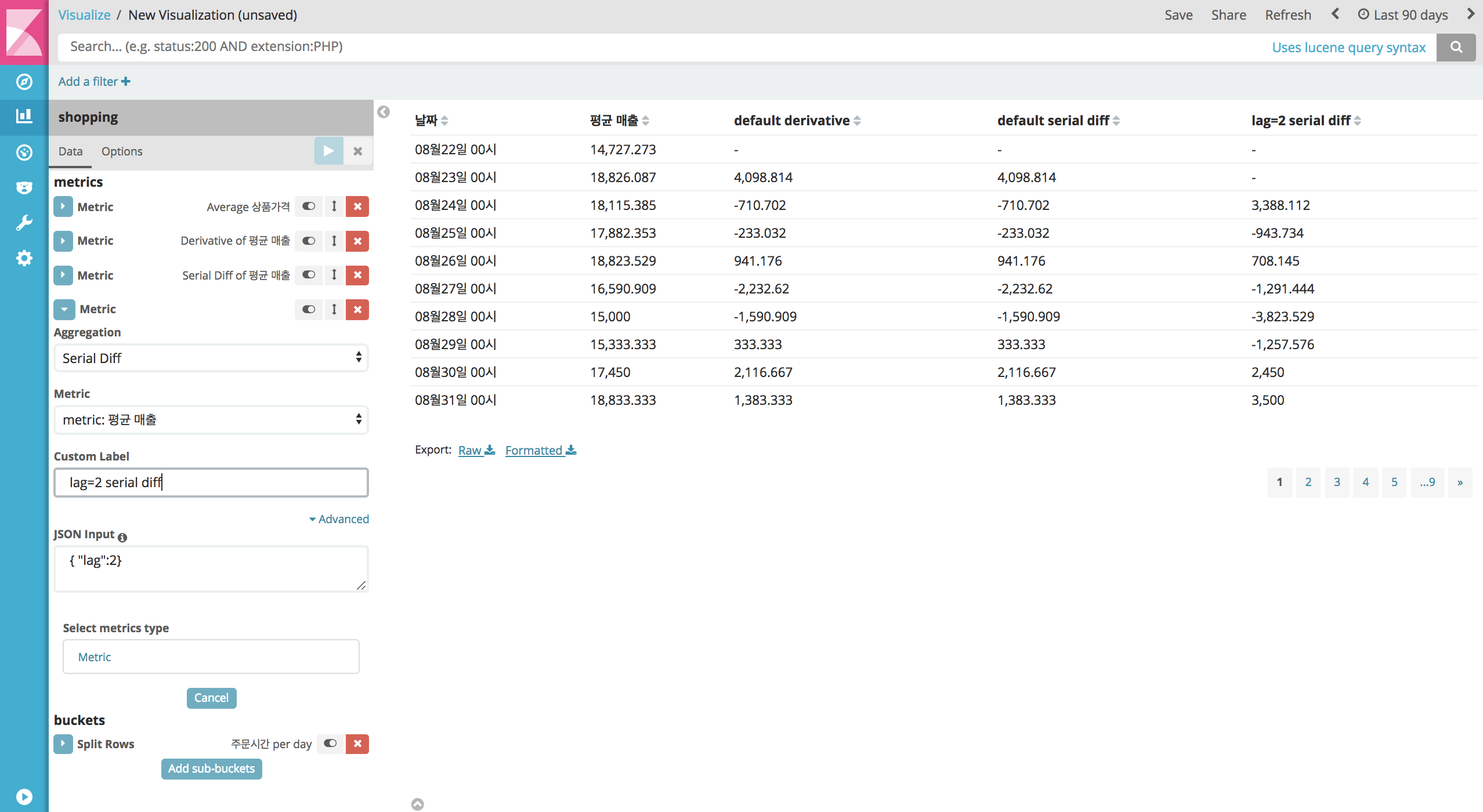Open Management gear icon in sidebar

[x=24, y=258]
